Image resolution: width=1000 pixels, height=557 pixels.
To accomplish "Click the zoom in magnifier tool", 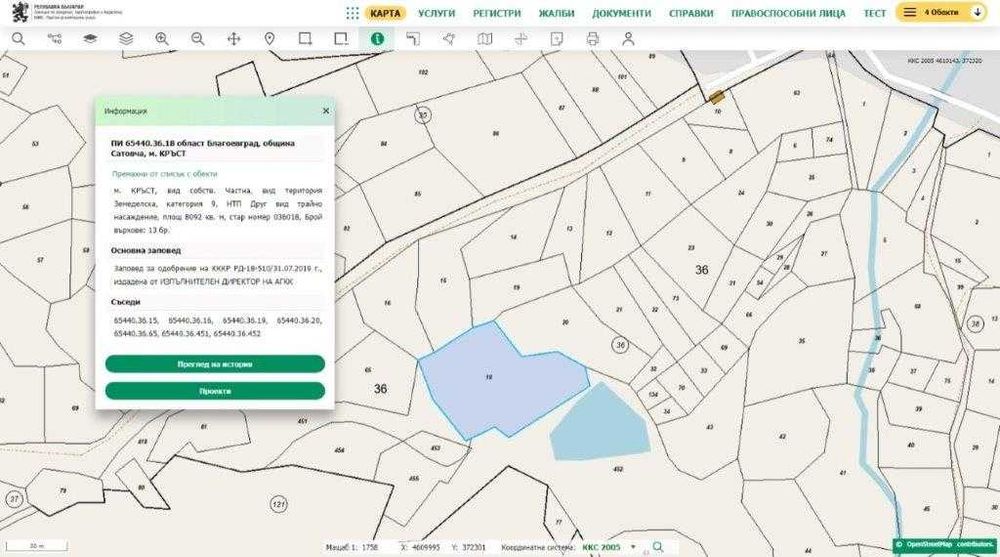I will click(x=162, y=39).
